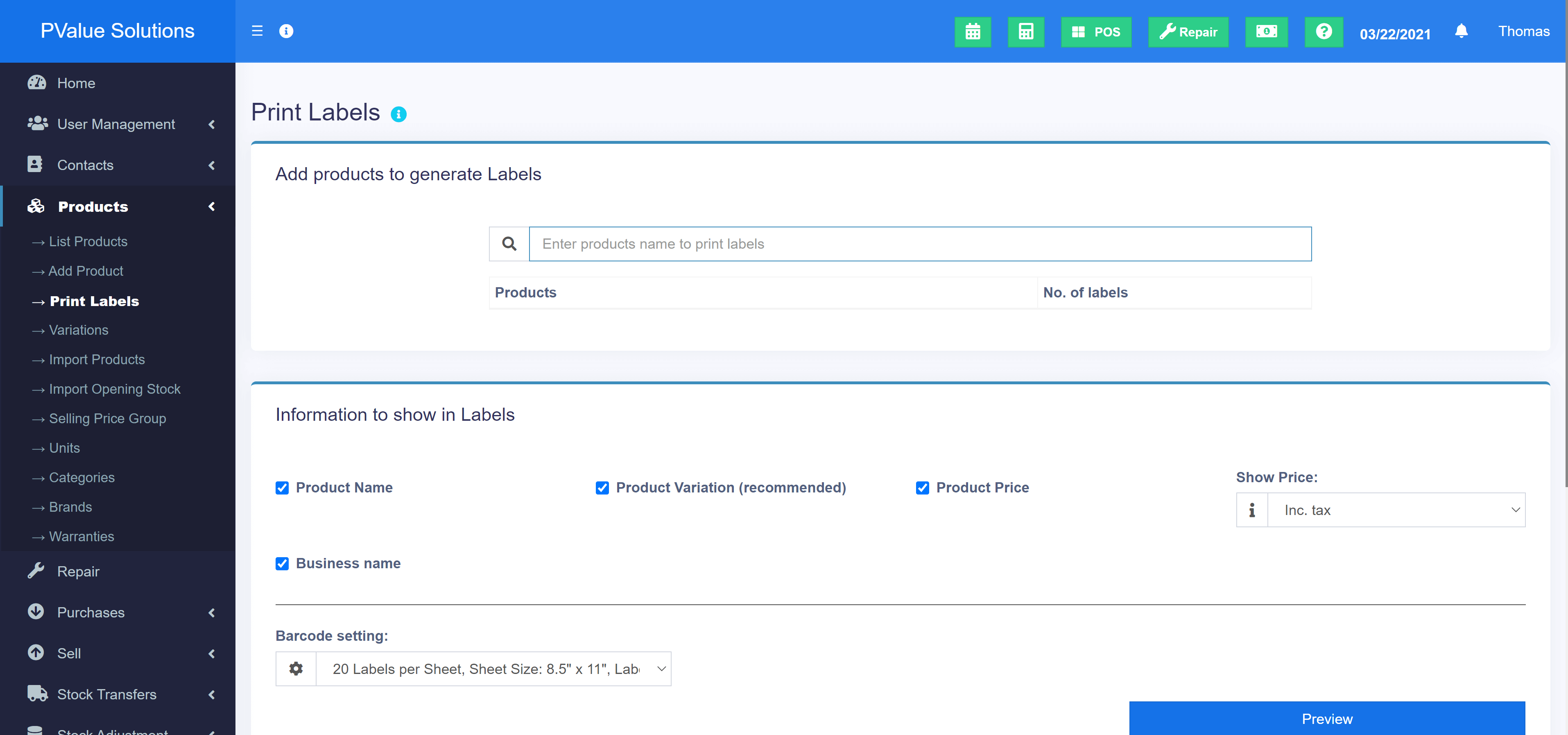Image resolution: width=1568 pixels, height=735 pixels.
Task: Click the notifications bell icon
Action: point(1461,31)
